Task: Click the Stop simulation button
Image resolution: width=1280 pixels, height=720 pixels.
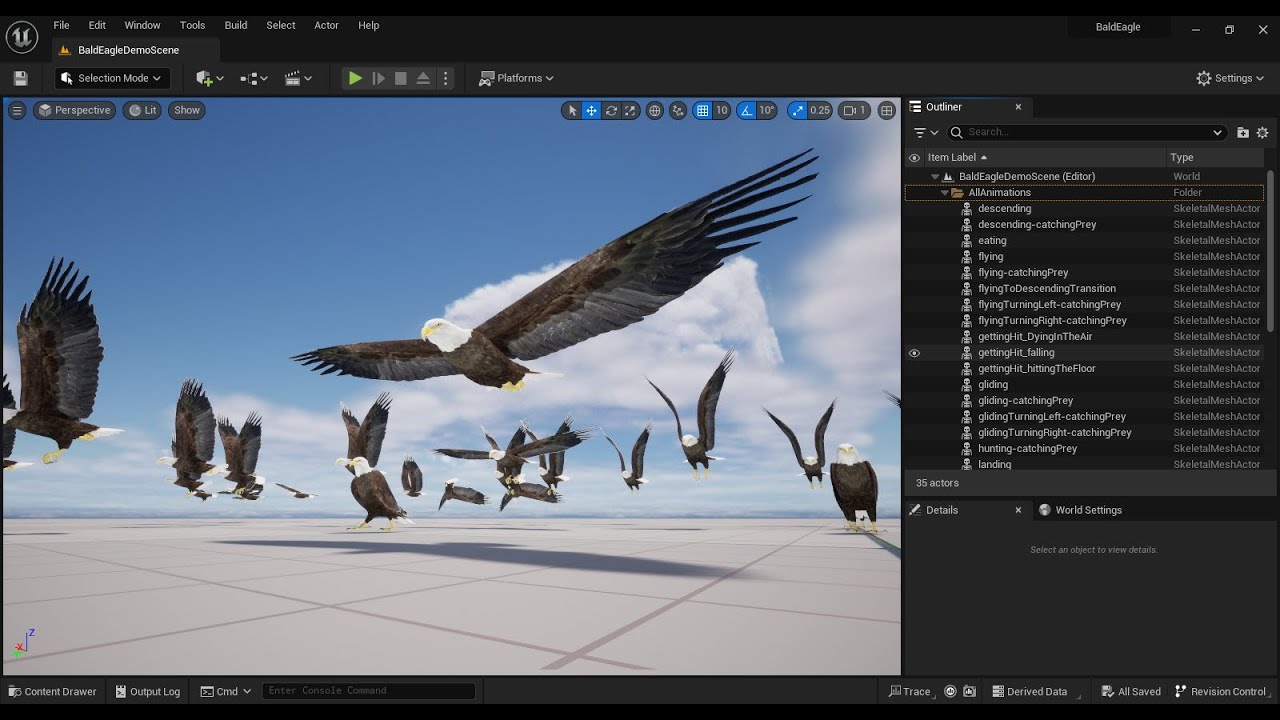Action: pos(401,78)
